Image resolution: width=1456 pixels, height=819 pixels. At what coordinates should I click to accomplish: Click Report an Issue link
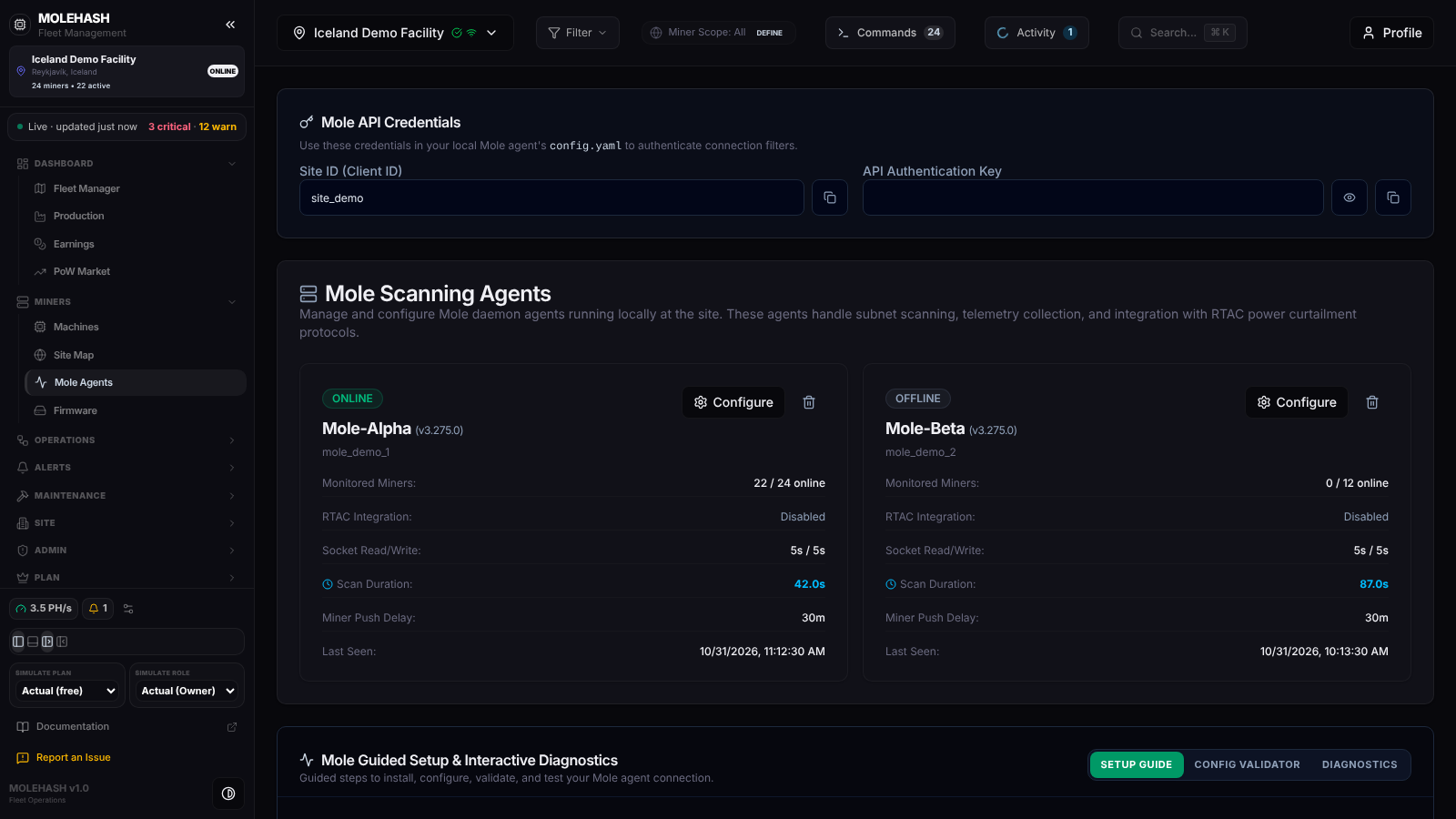pyautogui.click(x=73, y=757)
